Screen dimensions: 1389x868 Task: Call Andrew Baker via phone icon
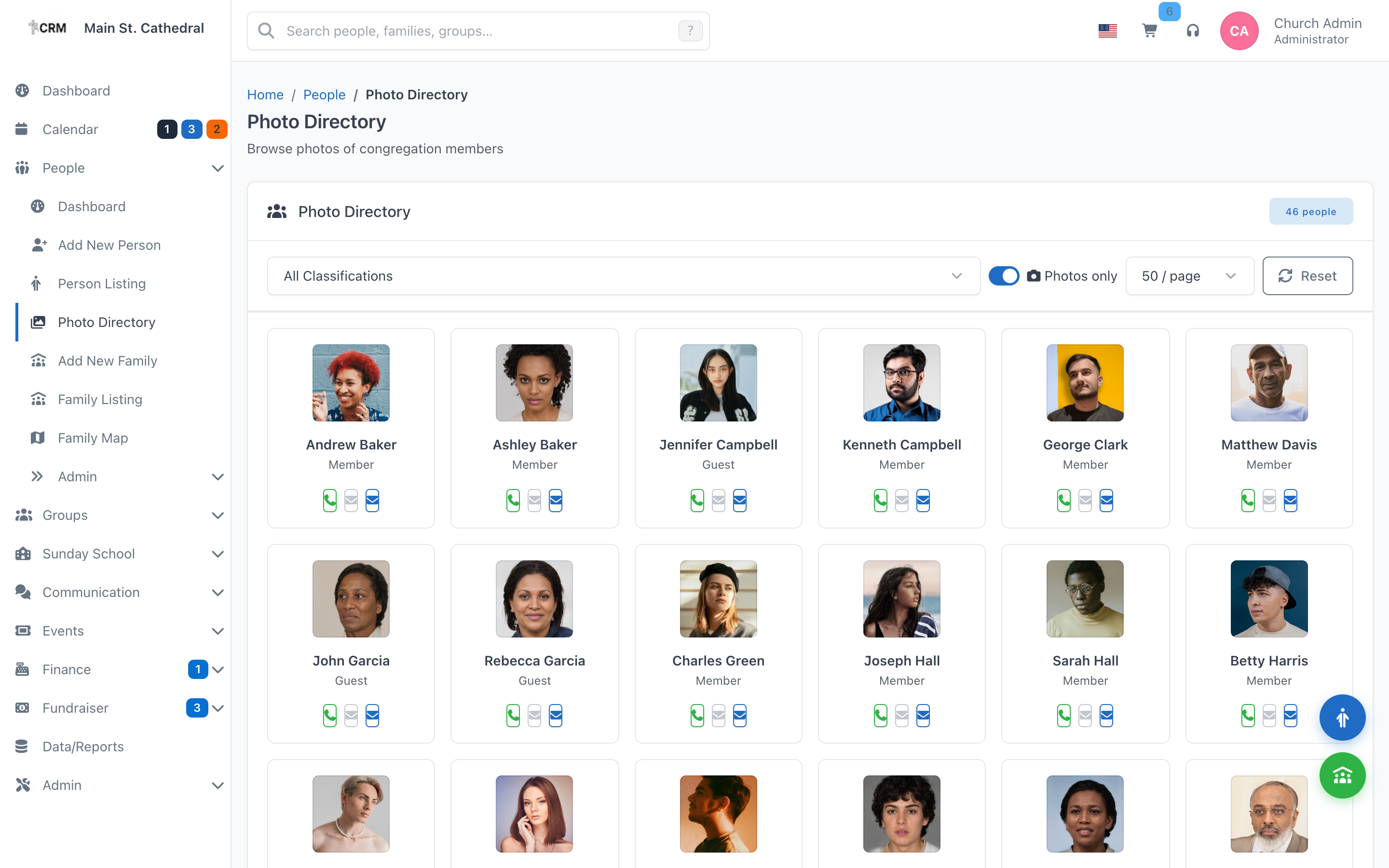click(x=329, y=500)
